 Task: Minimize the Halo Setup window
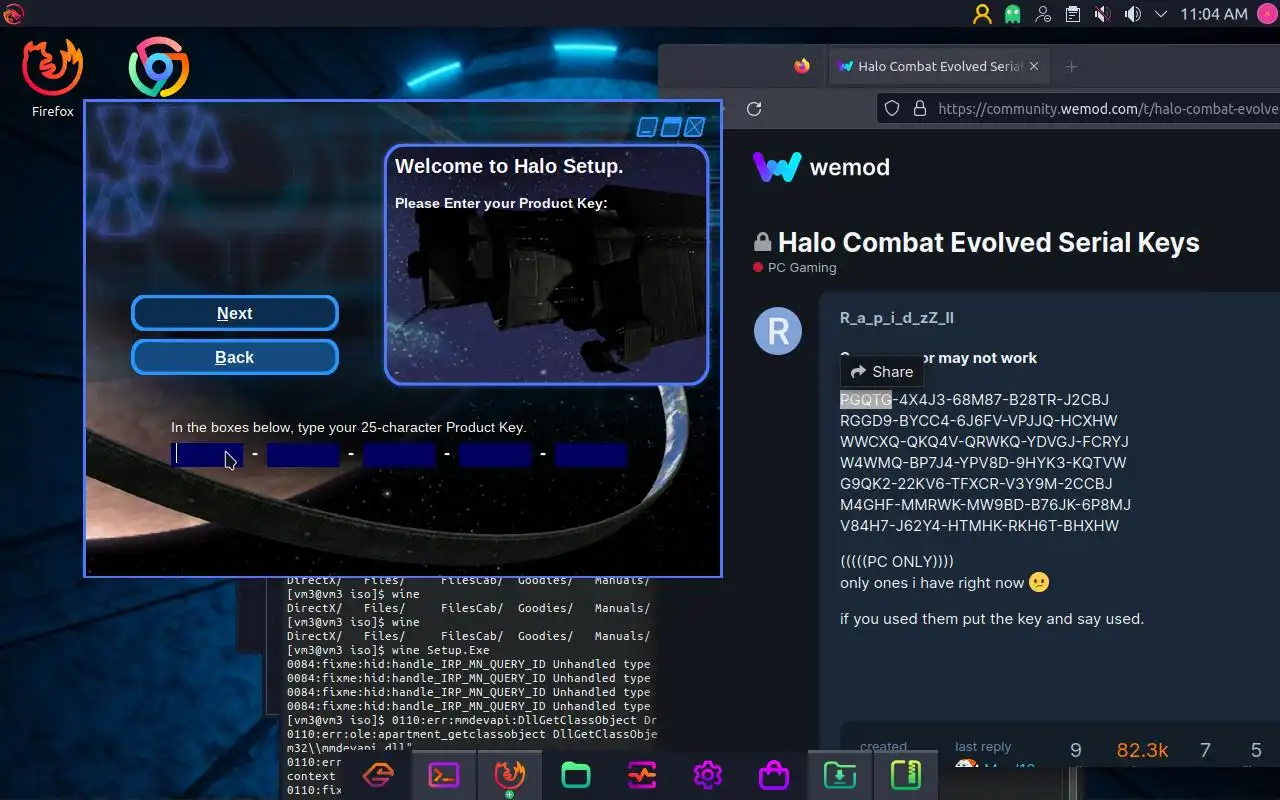648,127
